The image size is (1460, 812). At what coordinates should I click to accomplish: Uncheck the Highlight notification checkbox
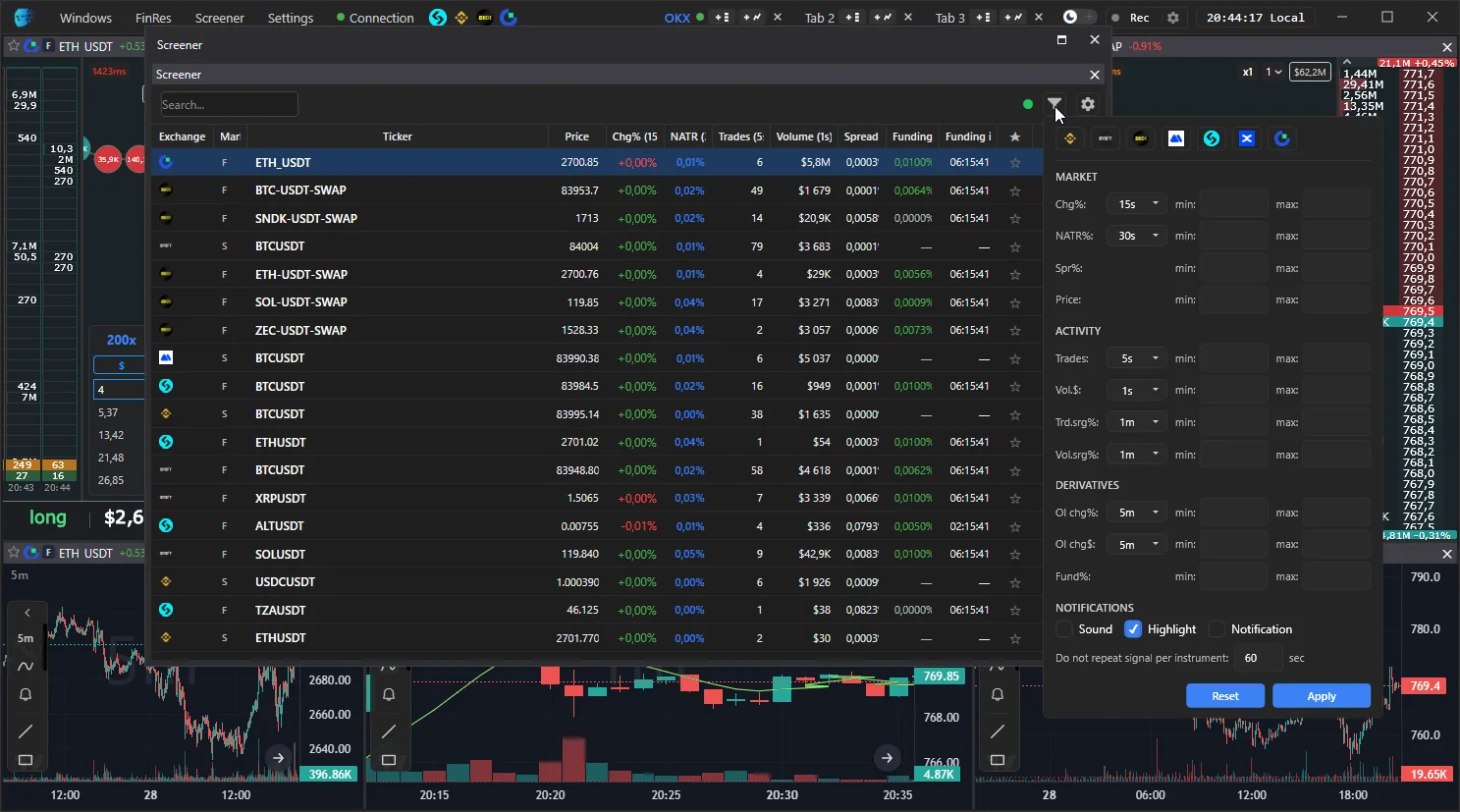(1133, 629)
